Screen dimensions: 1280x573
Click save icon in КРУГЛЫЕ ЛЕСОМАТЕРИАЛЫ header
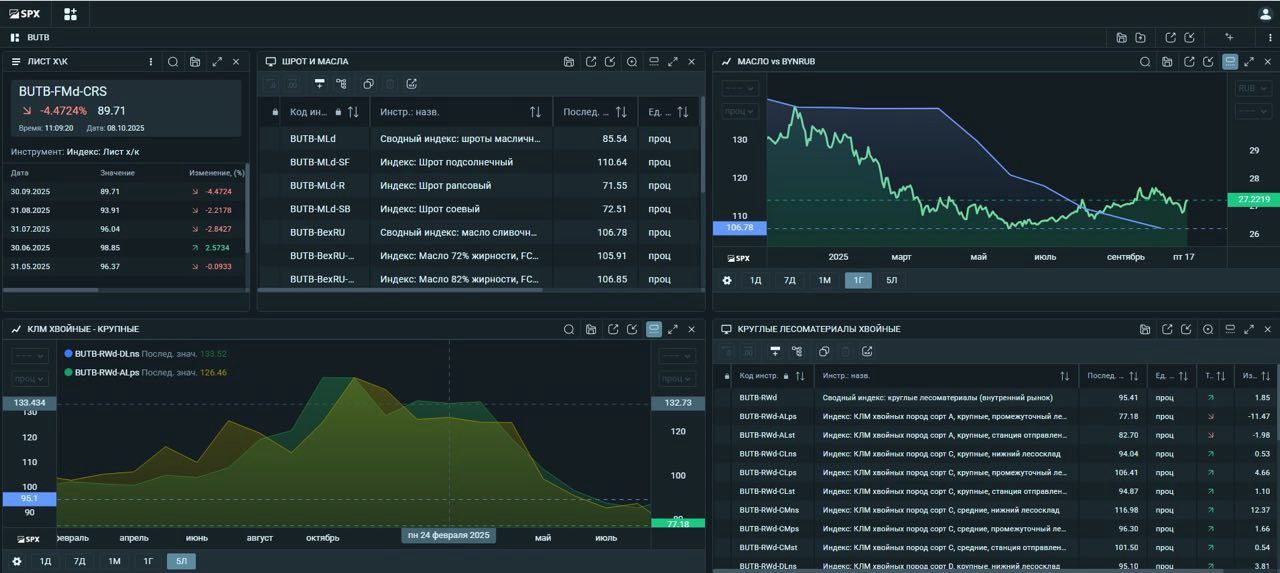point(1145,329)
